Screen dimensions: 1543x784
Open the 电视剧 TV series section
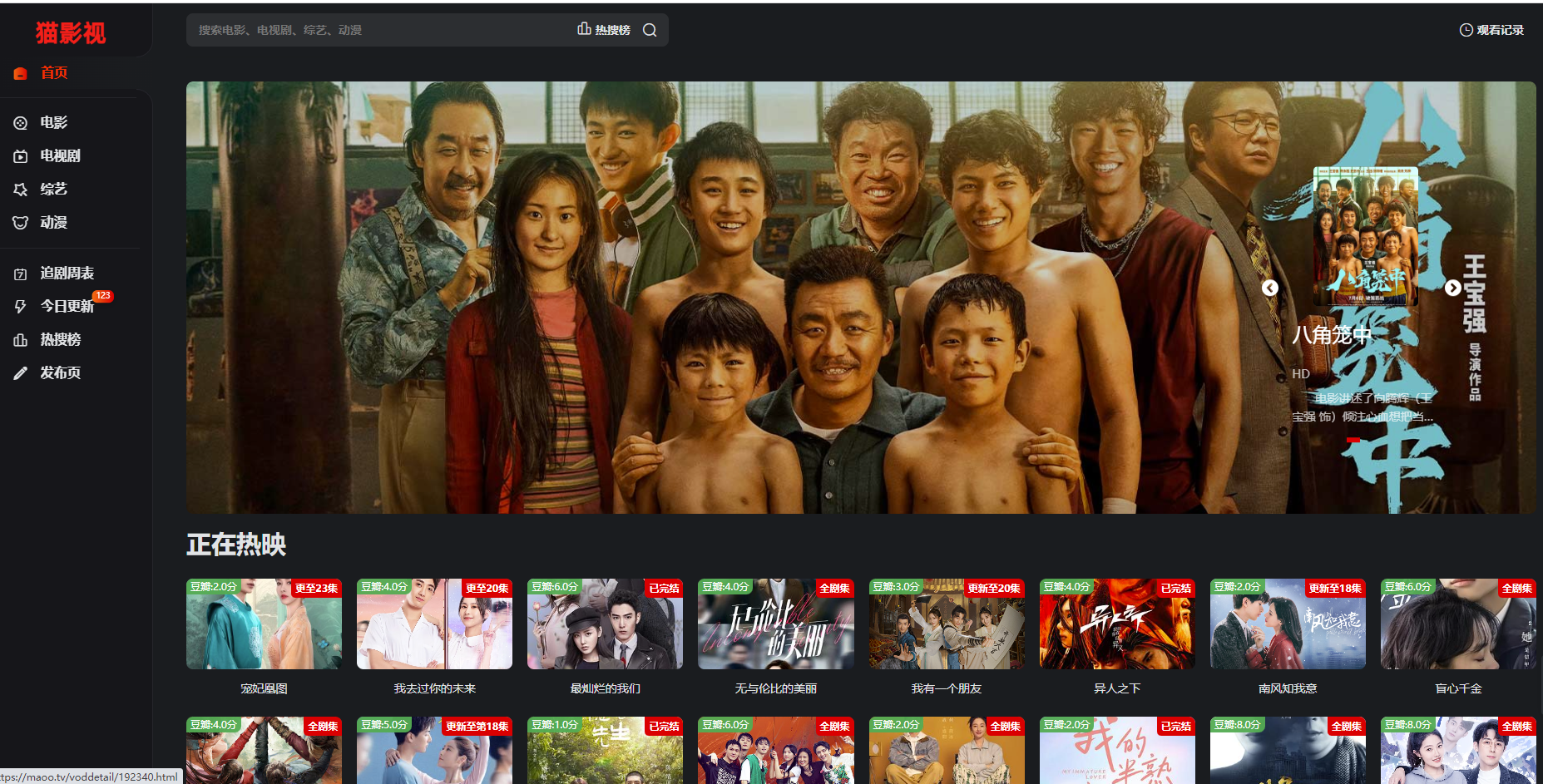pos(60,156)
